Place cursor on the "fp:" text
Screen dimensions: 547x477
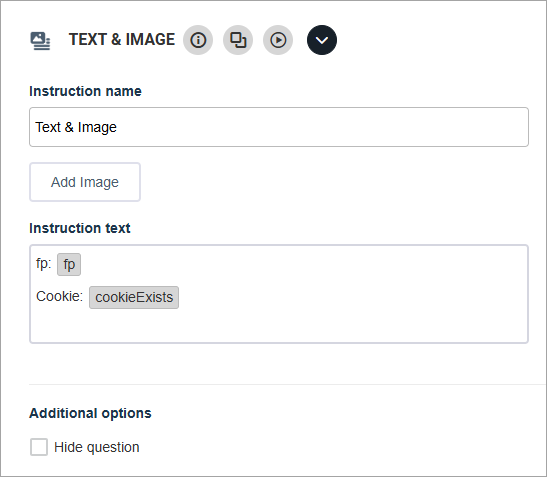(44, 263)
